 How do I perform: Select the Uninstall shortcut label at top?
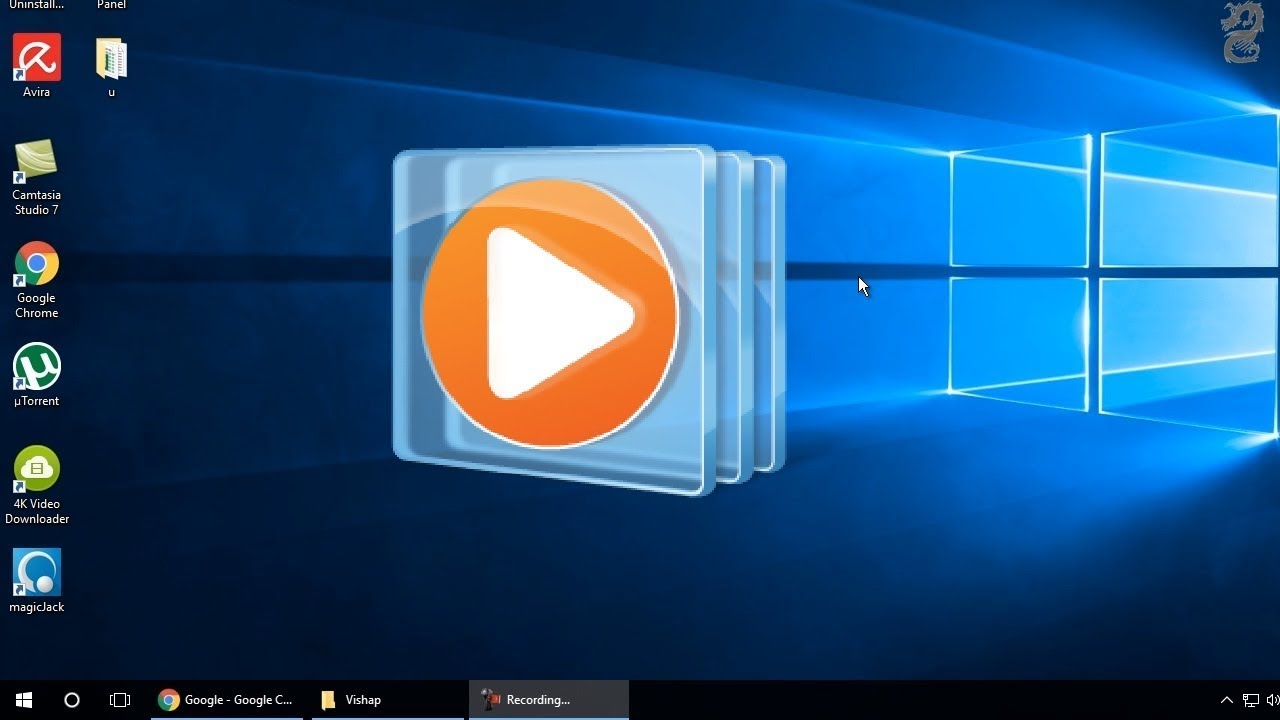[37, 5]
